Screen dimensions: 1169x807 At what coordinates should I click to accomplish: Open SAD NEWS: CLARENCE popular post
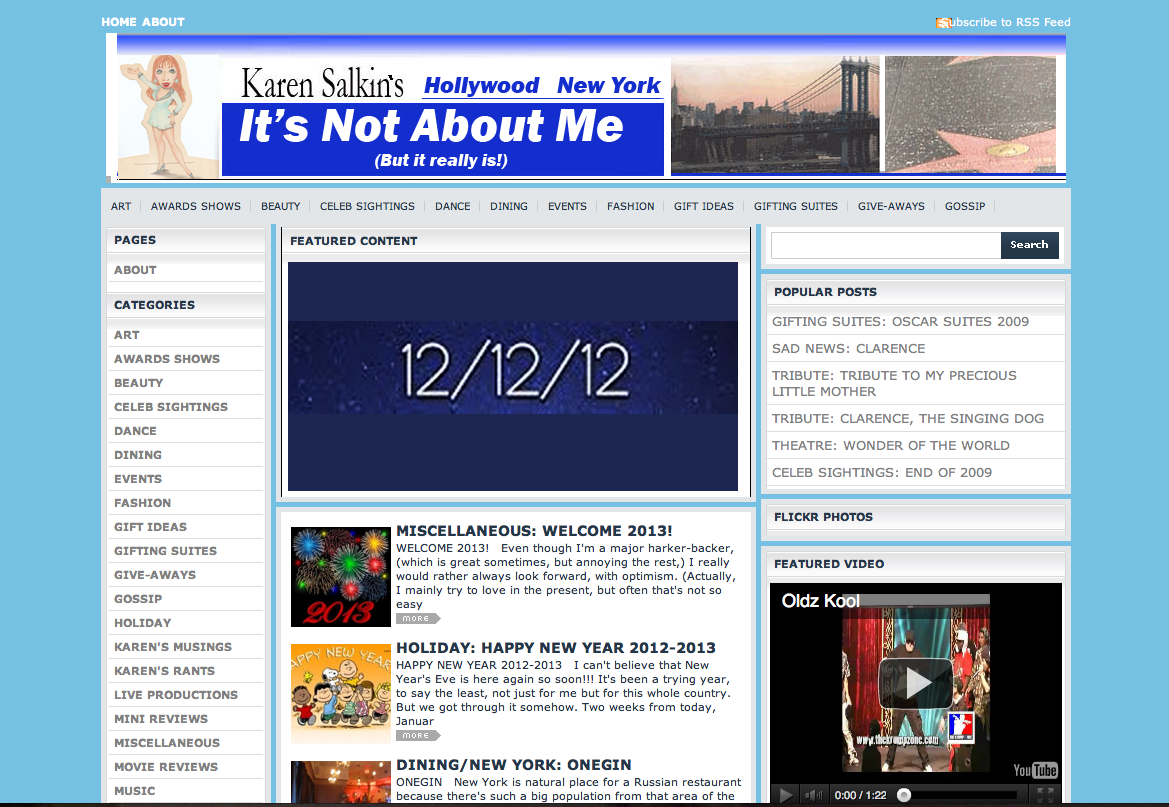[x=848, y=348]
